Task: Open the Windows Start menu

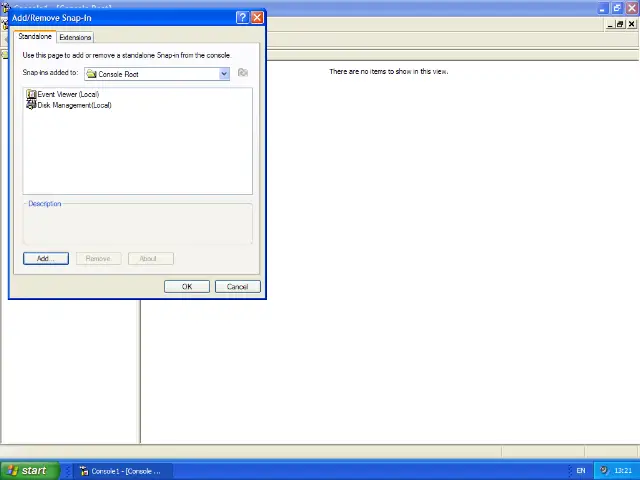Action: click(27, 470)
